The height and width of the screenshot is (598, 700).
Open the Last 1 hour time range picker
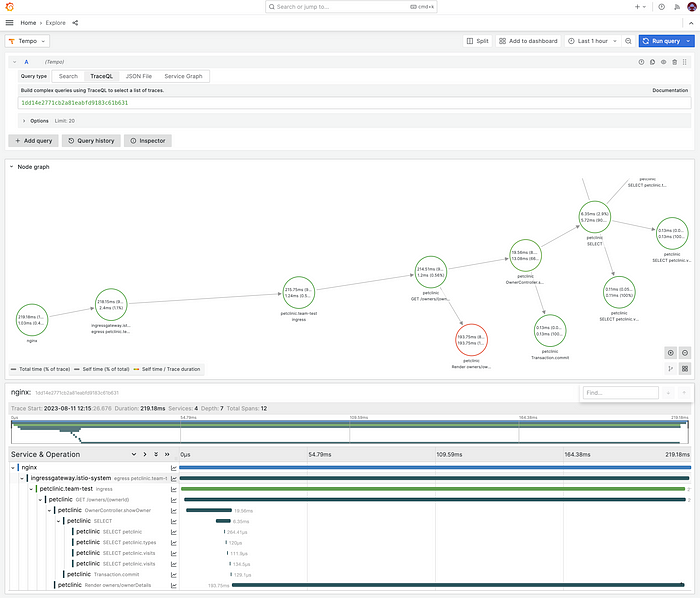point(592,41)
